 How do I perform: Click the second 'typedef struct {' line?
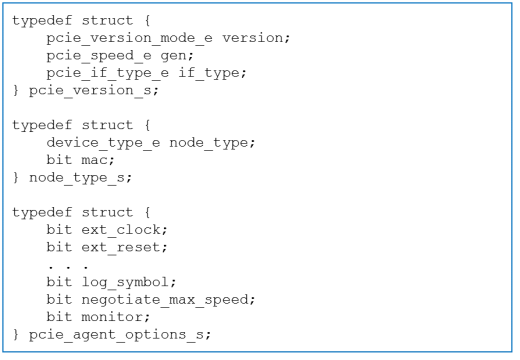coord(81,125)
